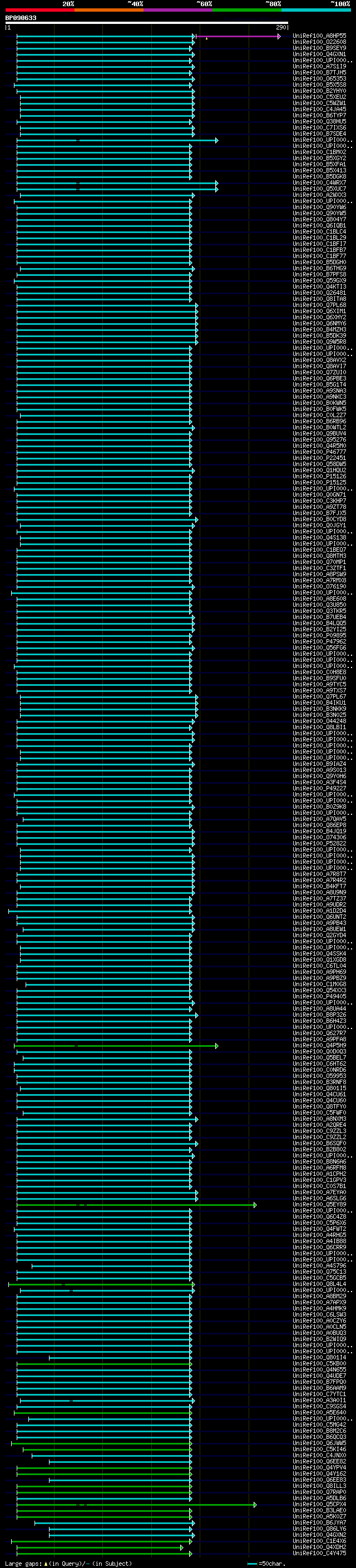The height and width of the screenshot is (1568, 356).
Task: Open hit UniRef100_C4WRX7
Action: tap(319, 182)
